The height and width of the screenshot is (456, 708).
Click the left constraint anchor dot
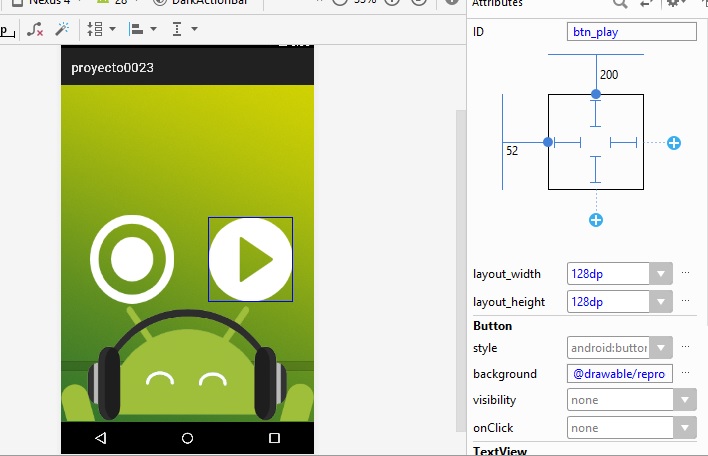[548, 142]
